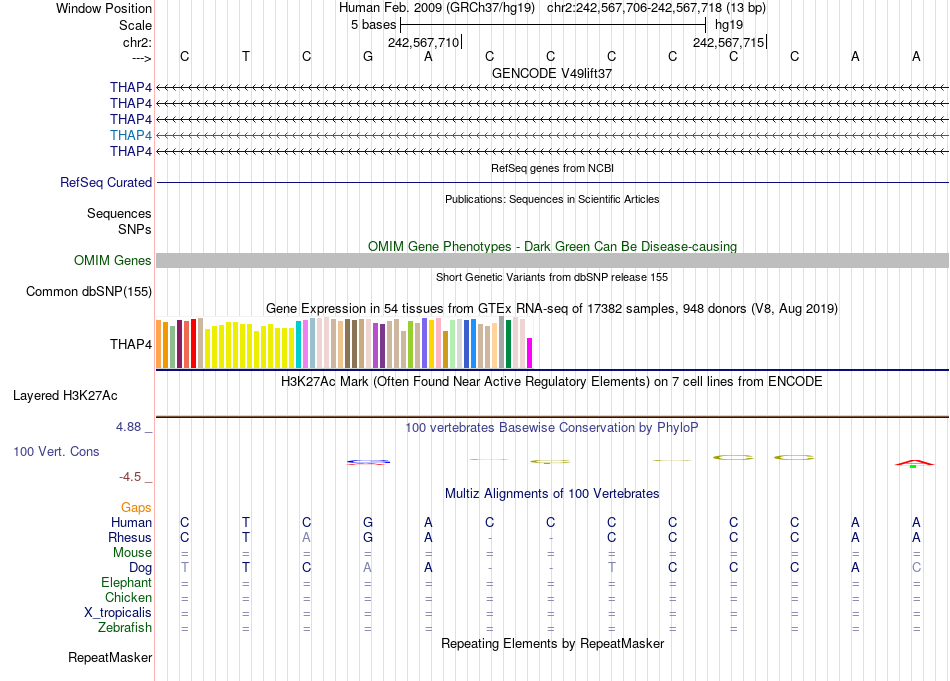Viewport: 950px width, 681px height.
Task: Click the '100 Vert. Cons' track label
Action: point(56,451)
